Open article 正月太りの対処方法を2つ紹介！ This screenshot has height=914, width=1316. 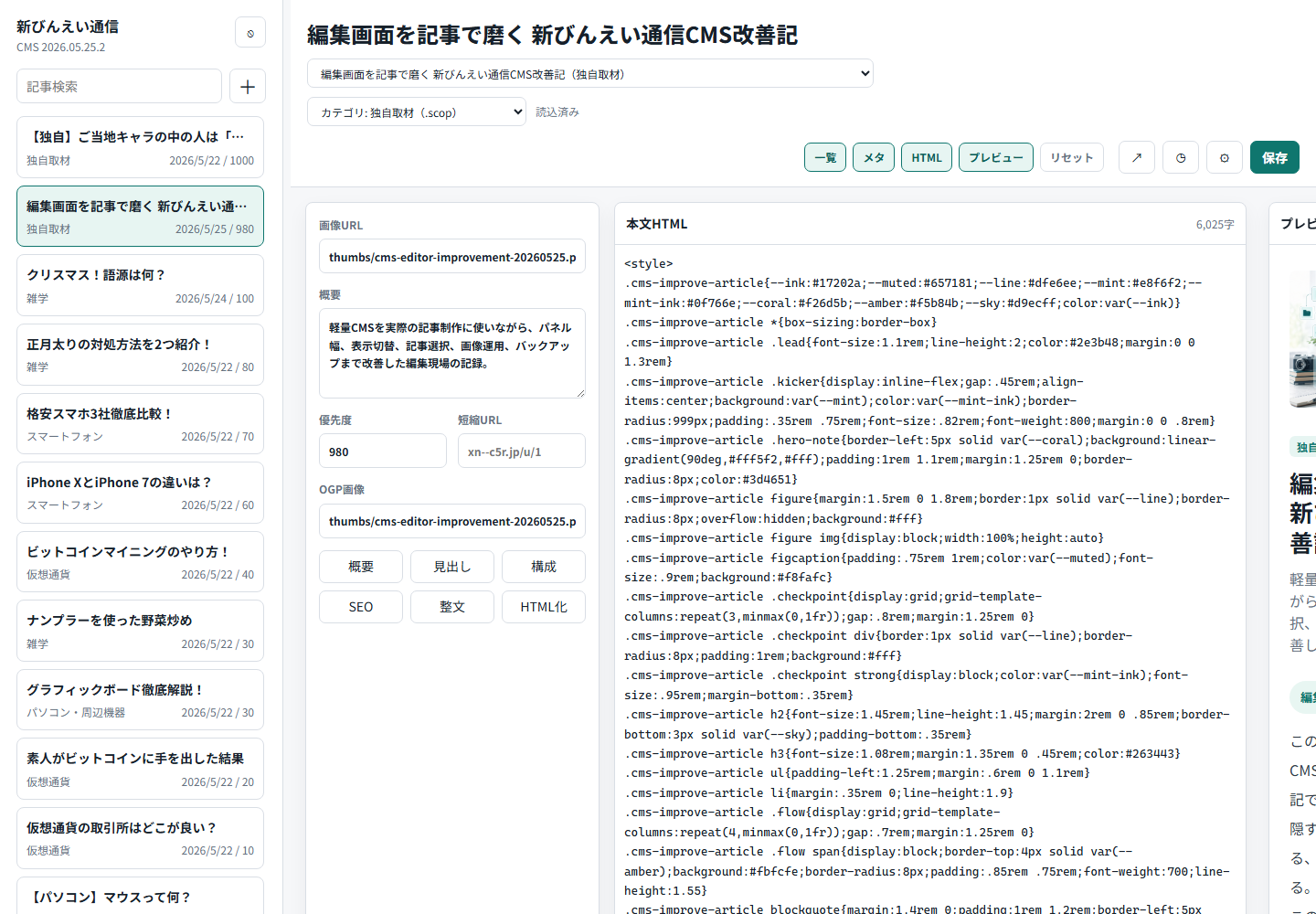coord(141,355)
